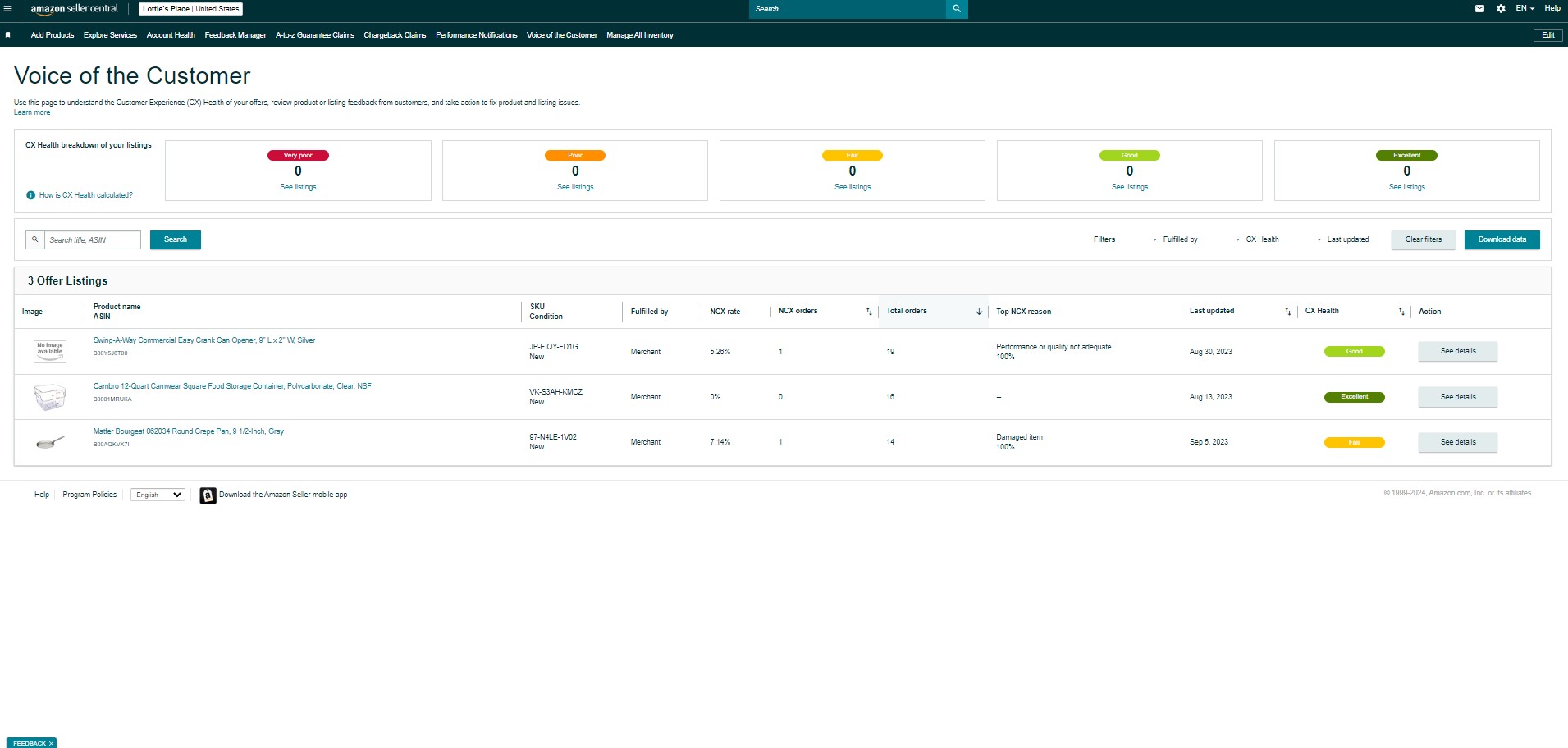Click the yellow Fair badge in crepe pan row

1355,443
